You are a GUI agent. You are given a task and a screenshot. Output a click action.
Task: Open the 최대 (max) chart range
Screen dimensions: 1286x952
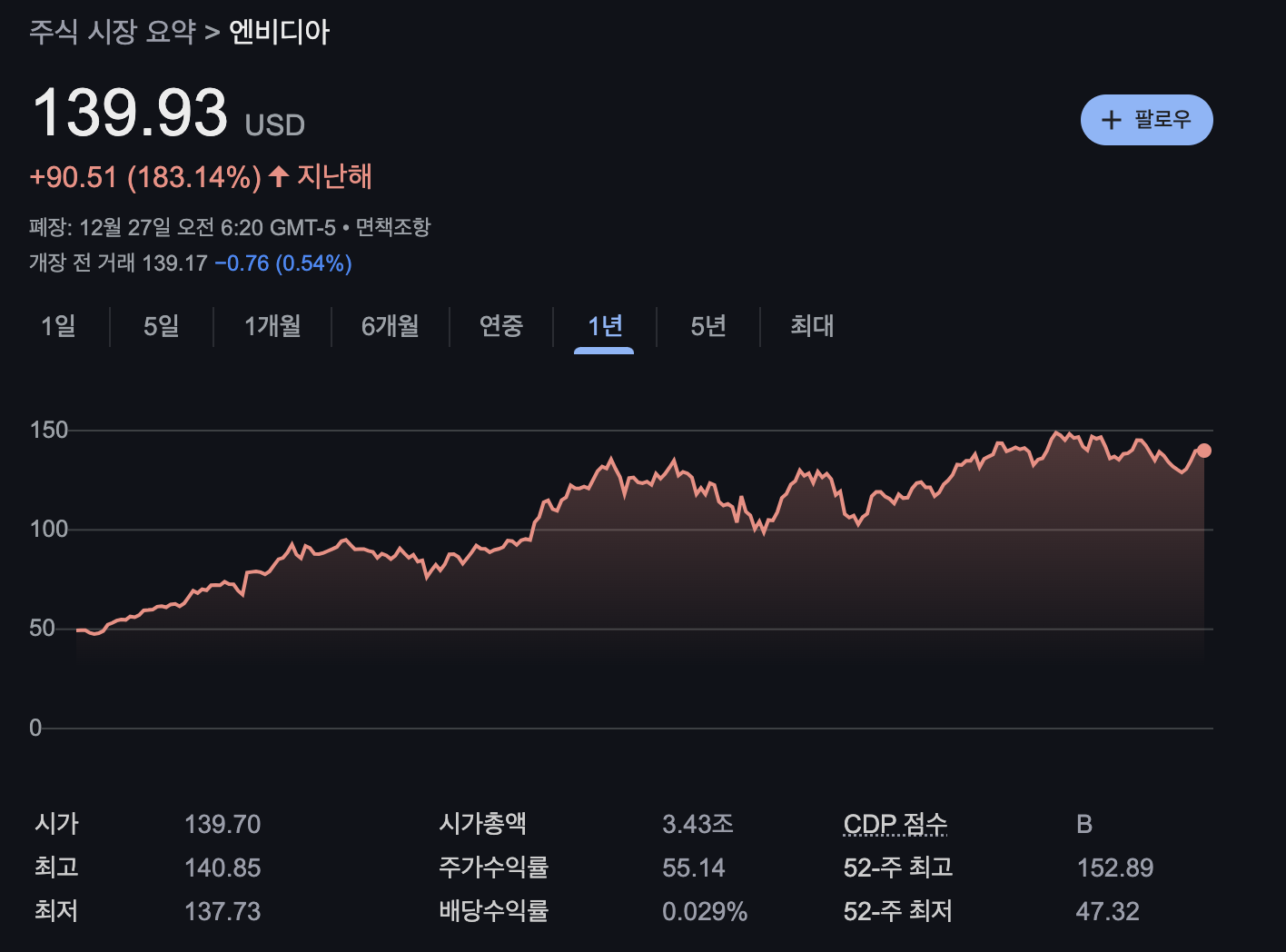[811, 327]
